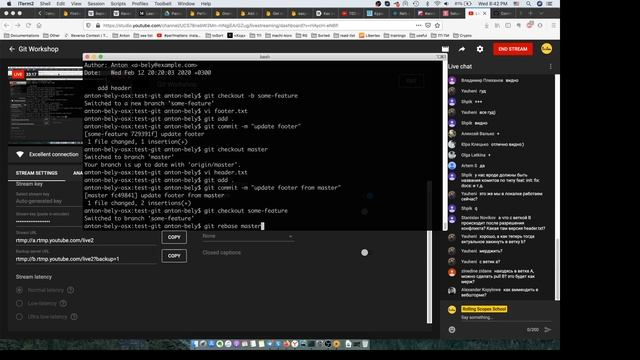Close the active YouTube Studio tab

click(x=484, y=13)
